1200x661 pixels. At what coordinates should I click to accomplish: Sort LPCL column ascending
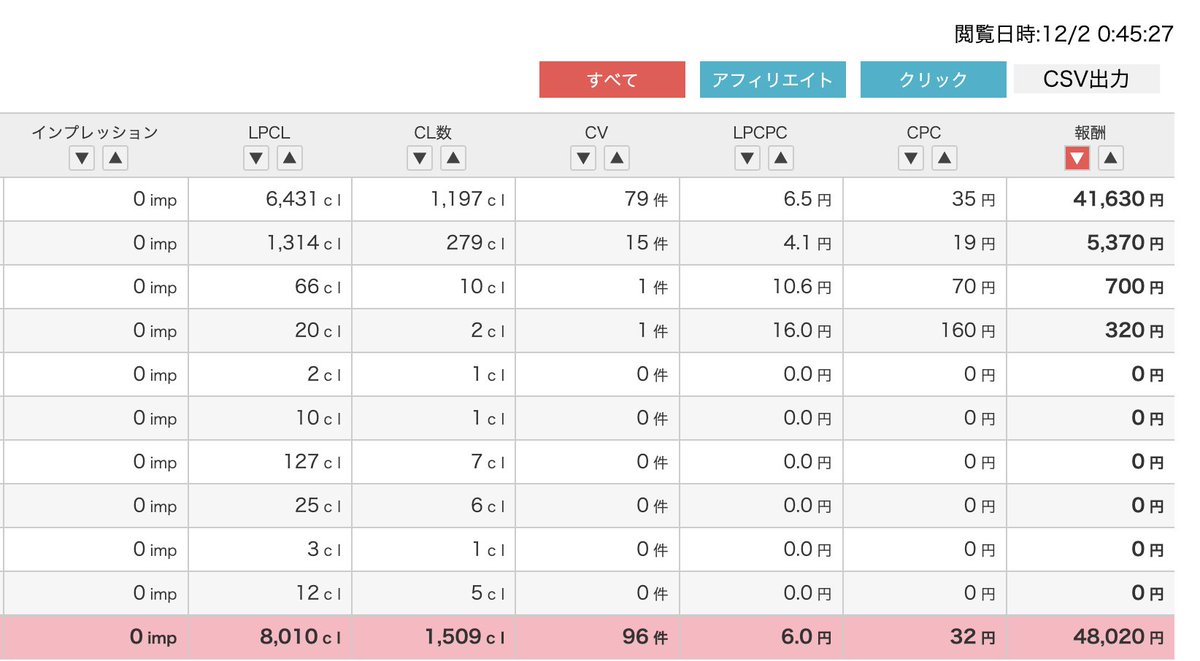point(290,158)
